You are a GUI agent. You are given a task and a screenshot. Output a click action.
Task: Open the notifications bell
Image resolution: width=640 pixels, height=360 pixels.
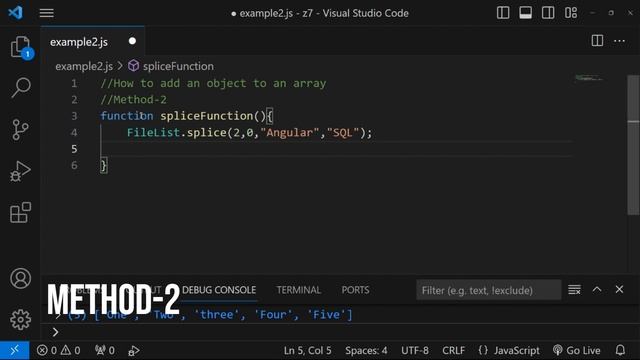point(620,350)
